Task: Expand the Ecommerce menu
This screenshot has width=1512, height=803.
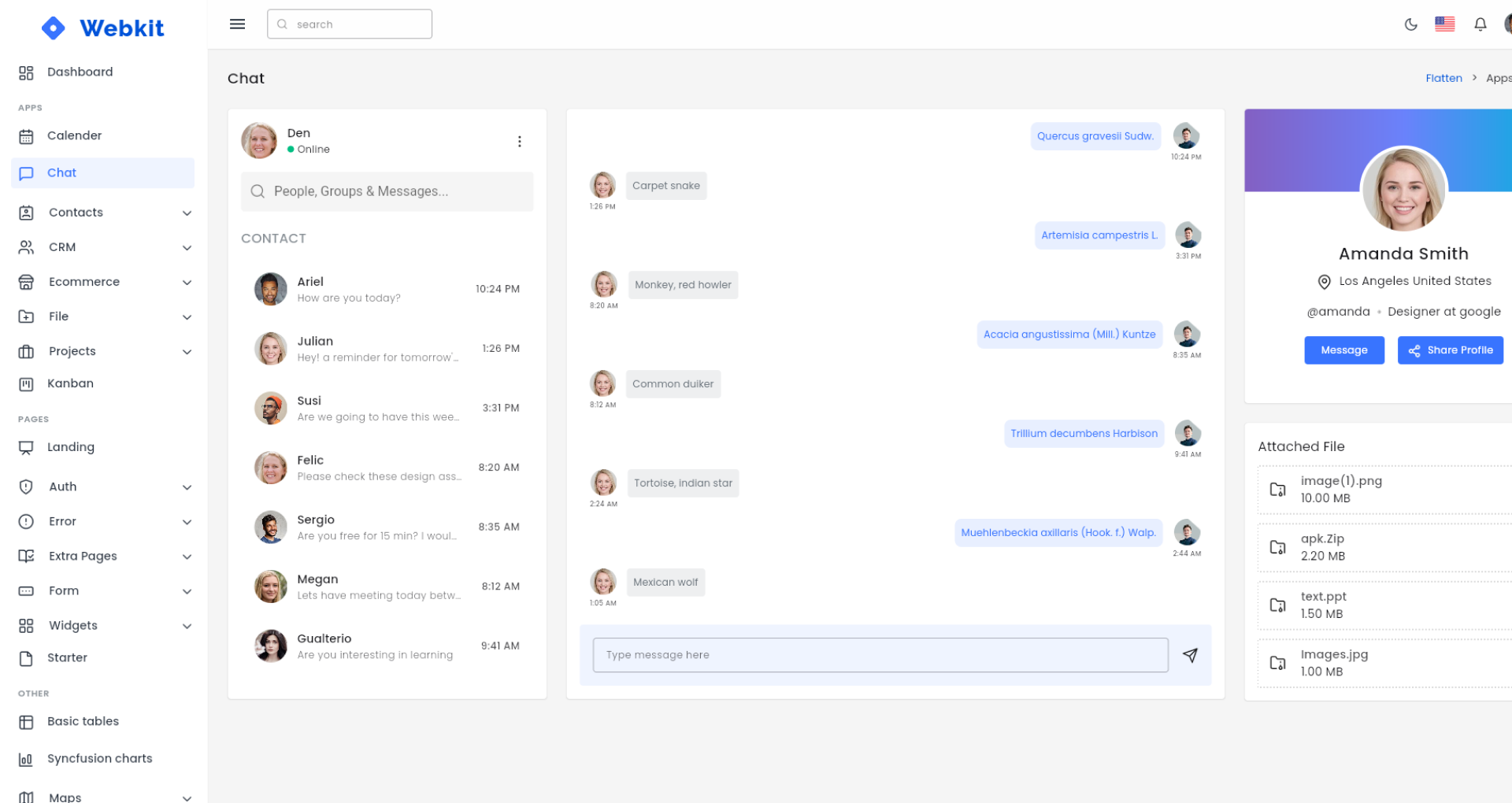Action: click(187, 282)
